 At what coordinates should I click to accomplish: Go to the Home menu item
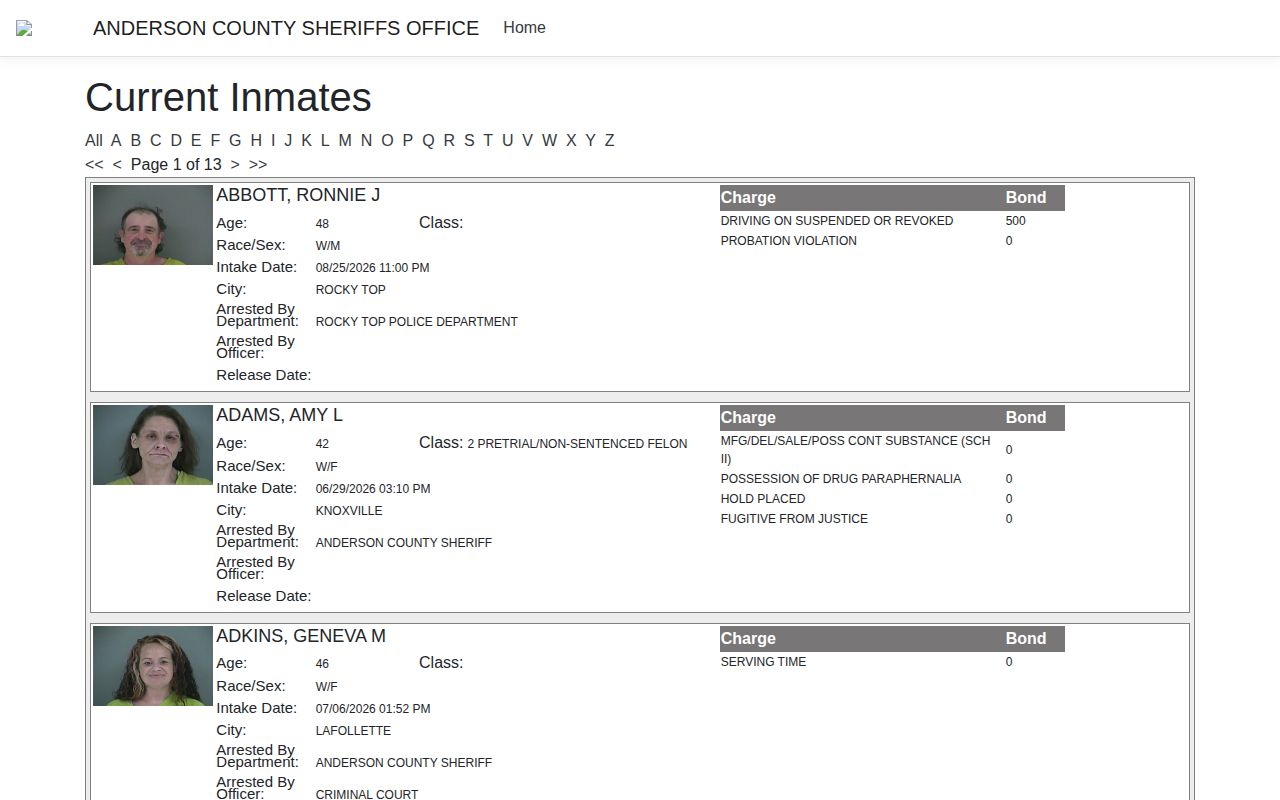[524, 28]
